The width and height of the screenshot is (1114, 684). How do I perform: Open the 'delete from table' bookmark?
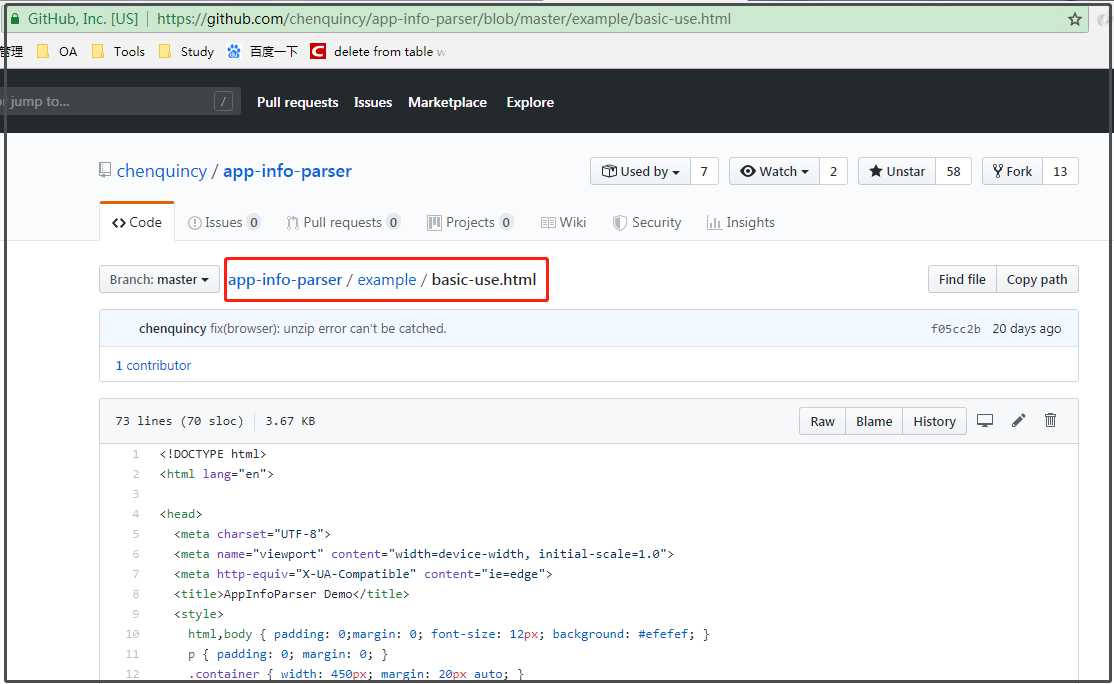coord(378,51)
